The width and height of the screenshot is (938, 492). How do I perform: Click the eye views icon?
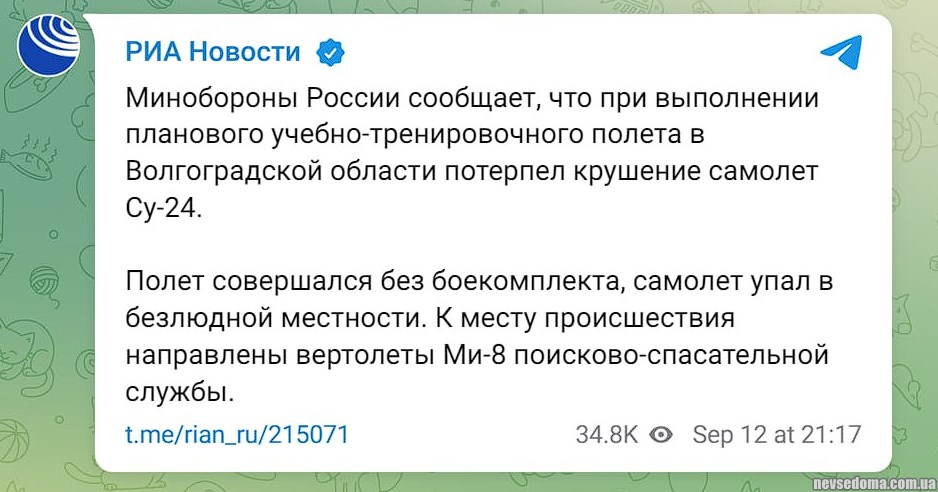click(x=660, y=435)
